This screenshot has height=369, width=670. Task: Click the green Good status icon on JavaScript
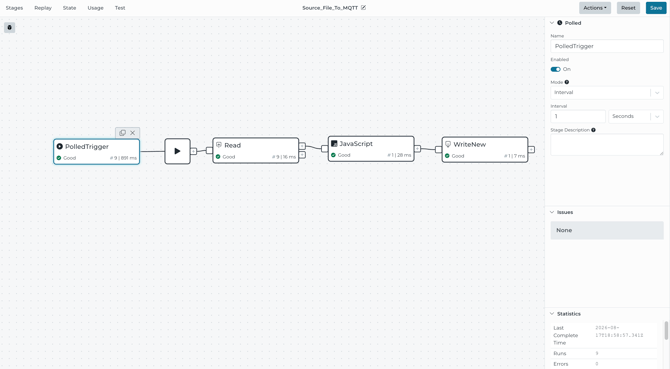[x=333, y=155]
